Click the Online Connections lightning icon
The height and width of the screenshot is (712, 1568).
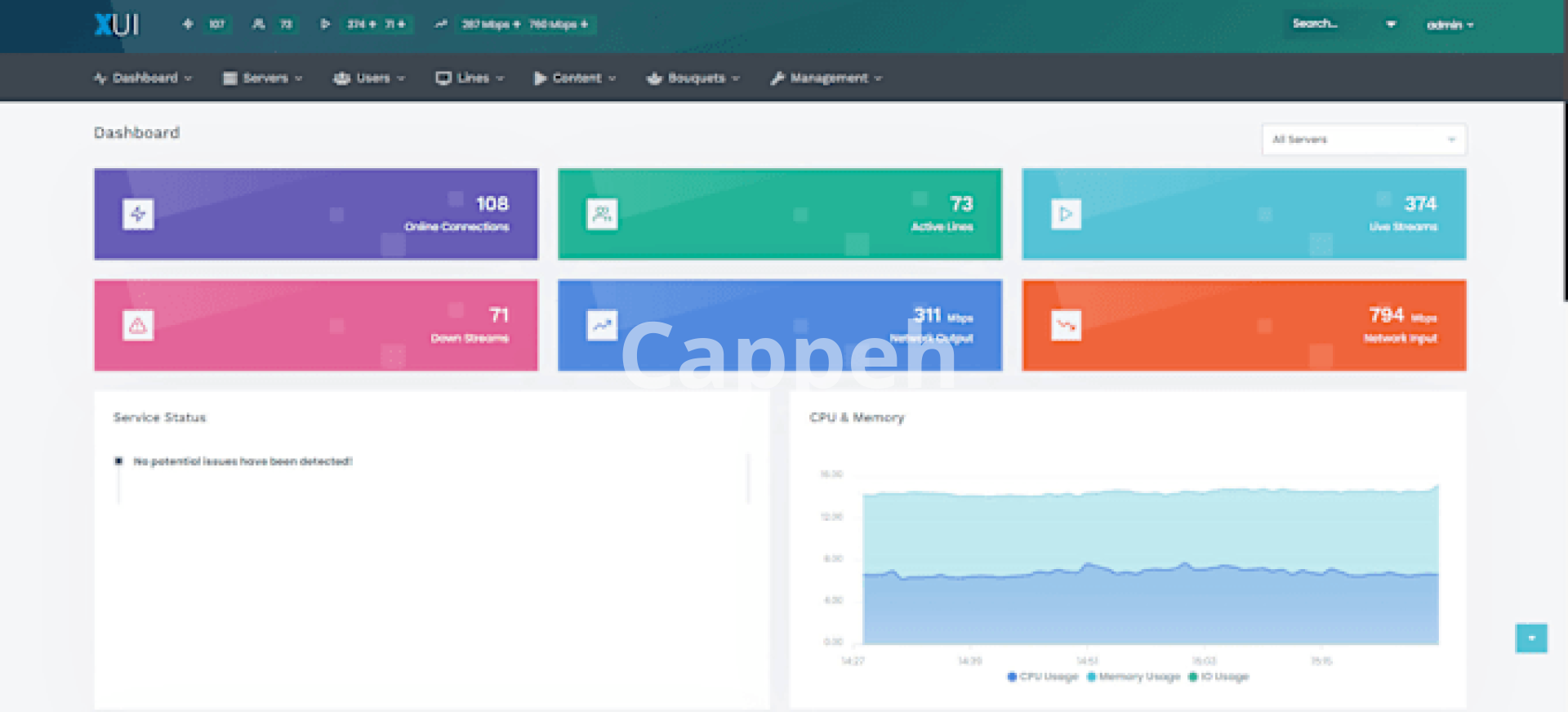[x=138, y=214]
